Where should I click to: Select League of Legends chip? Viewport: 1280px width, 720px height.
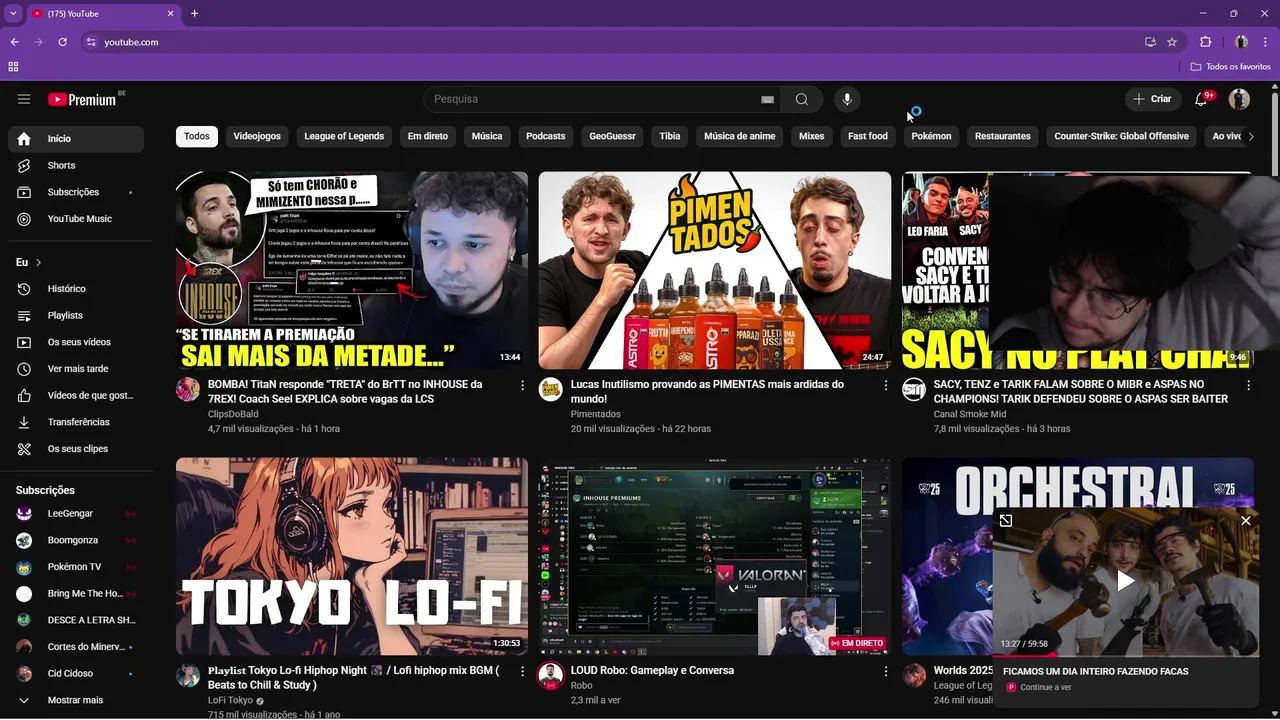click(x=344, y=136)
